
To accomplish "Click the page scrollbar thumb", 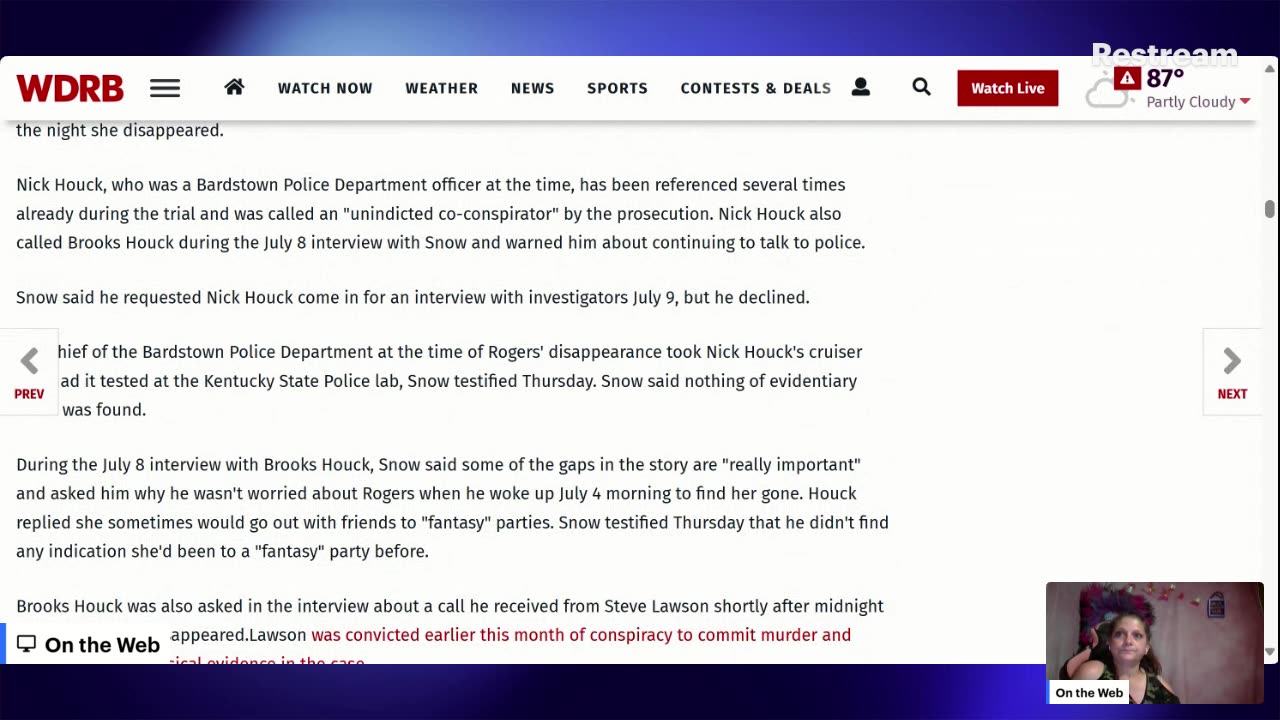I will coord(1270,208).
